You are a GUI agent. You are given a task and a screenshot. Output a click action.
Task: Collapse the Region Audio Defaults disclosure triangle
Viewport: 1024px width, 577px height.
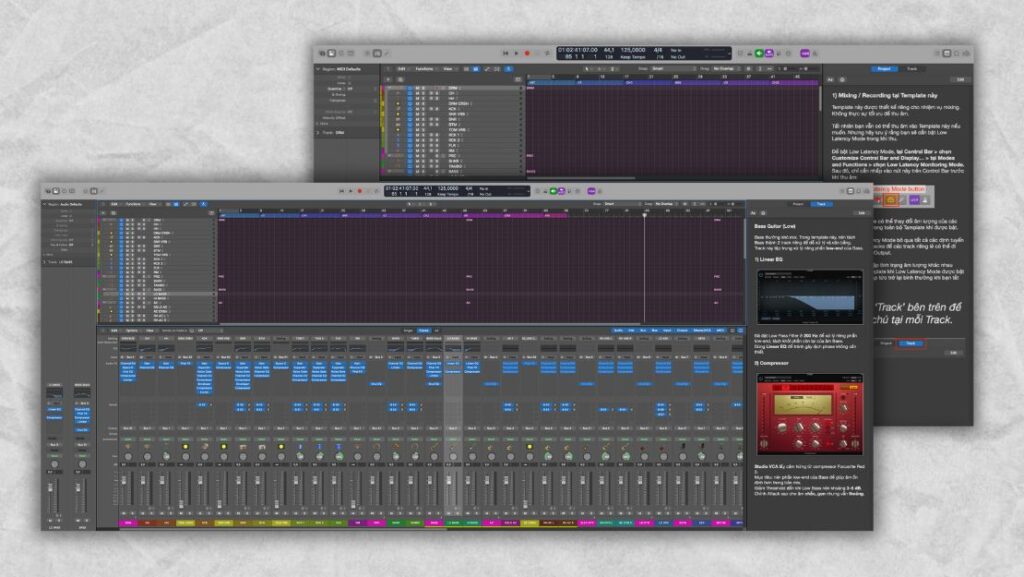click(45, 204)
